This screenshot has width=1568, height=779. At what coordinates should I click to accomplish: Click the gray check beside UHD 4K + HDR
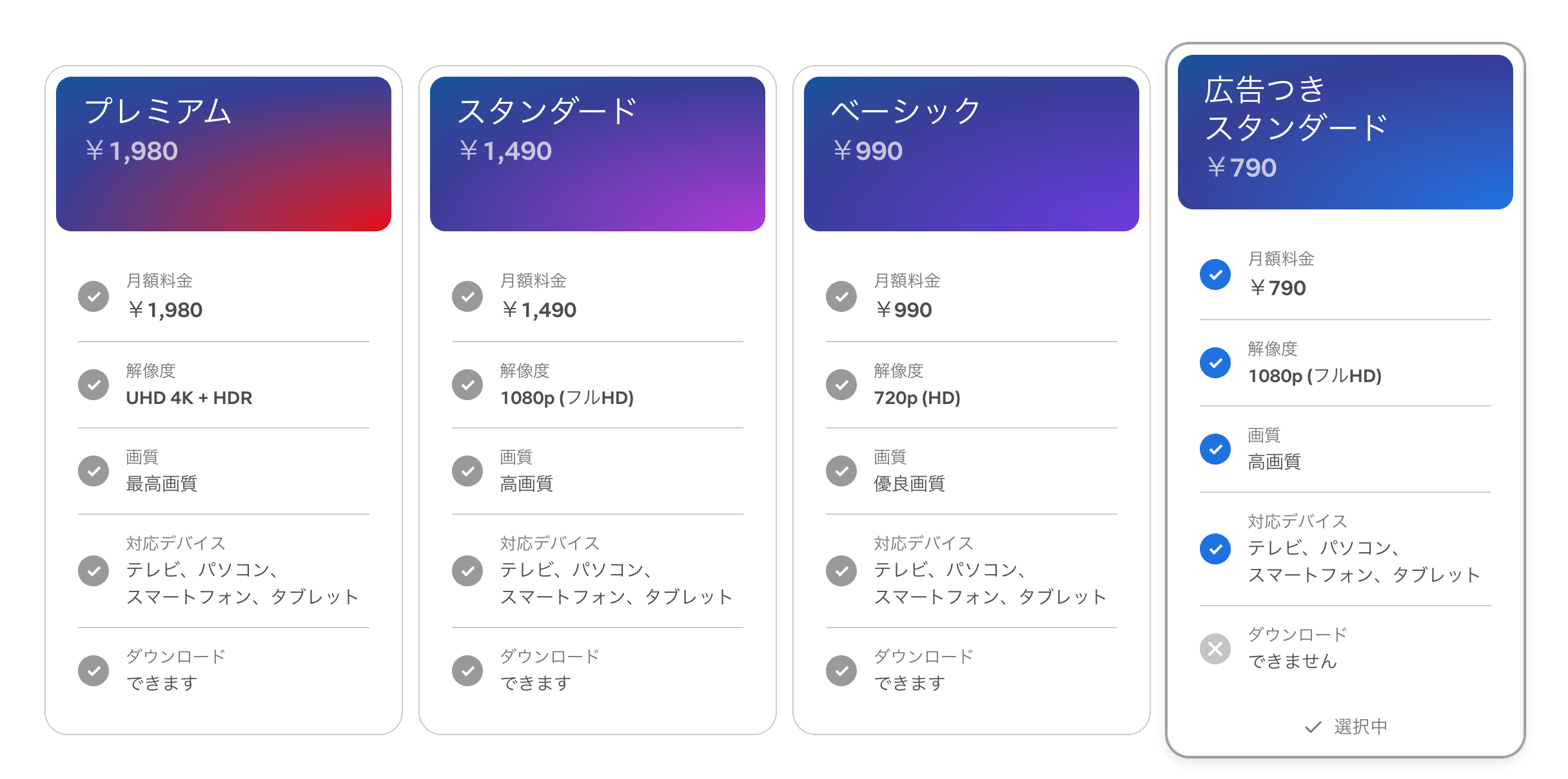(93, 385)
